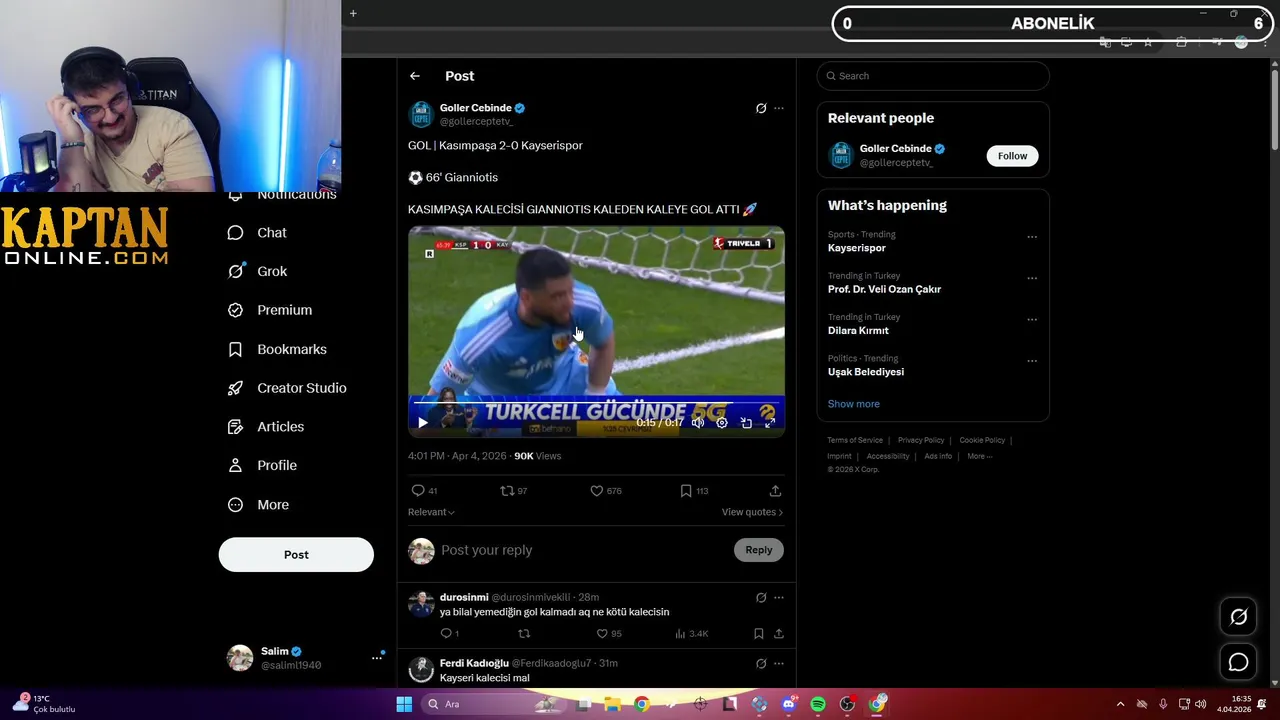Click the Search box

click(x=933, y=76)
